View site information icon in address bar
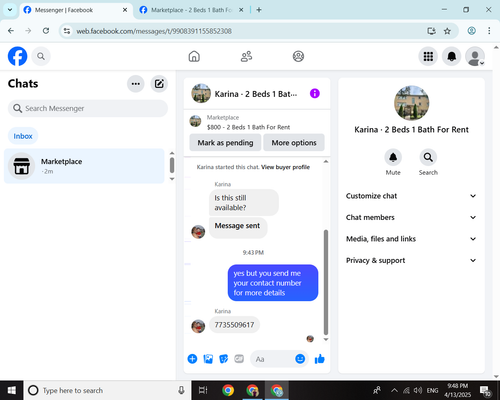The height and width of the screenshot is (400, 500). (67, 31)
